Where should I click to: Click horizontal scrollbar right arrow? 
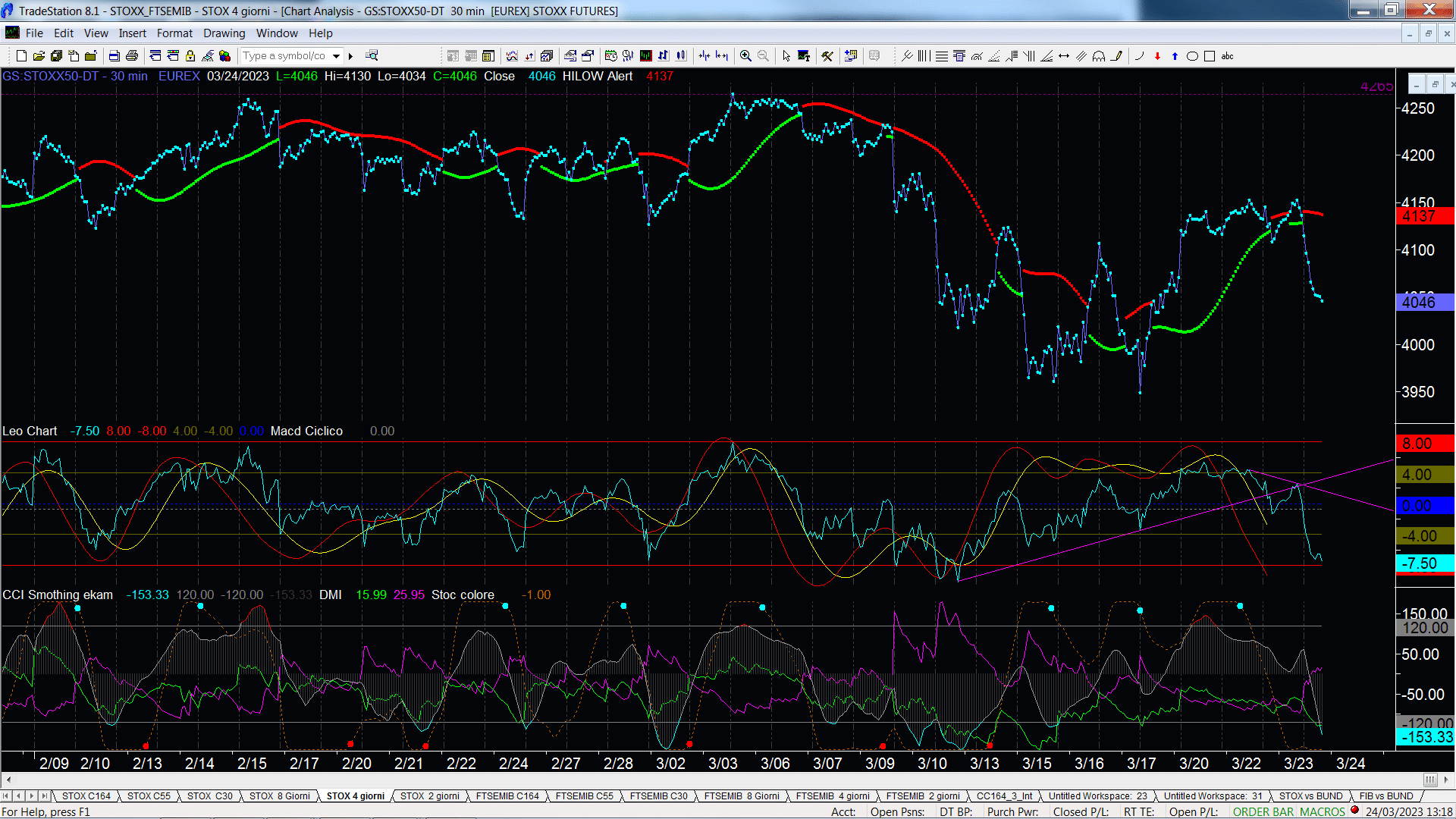tap(1446, 780)
